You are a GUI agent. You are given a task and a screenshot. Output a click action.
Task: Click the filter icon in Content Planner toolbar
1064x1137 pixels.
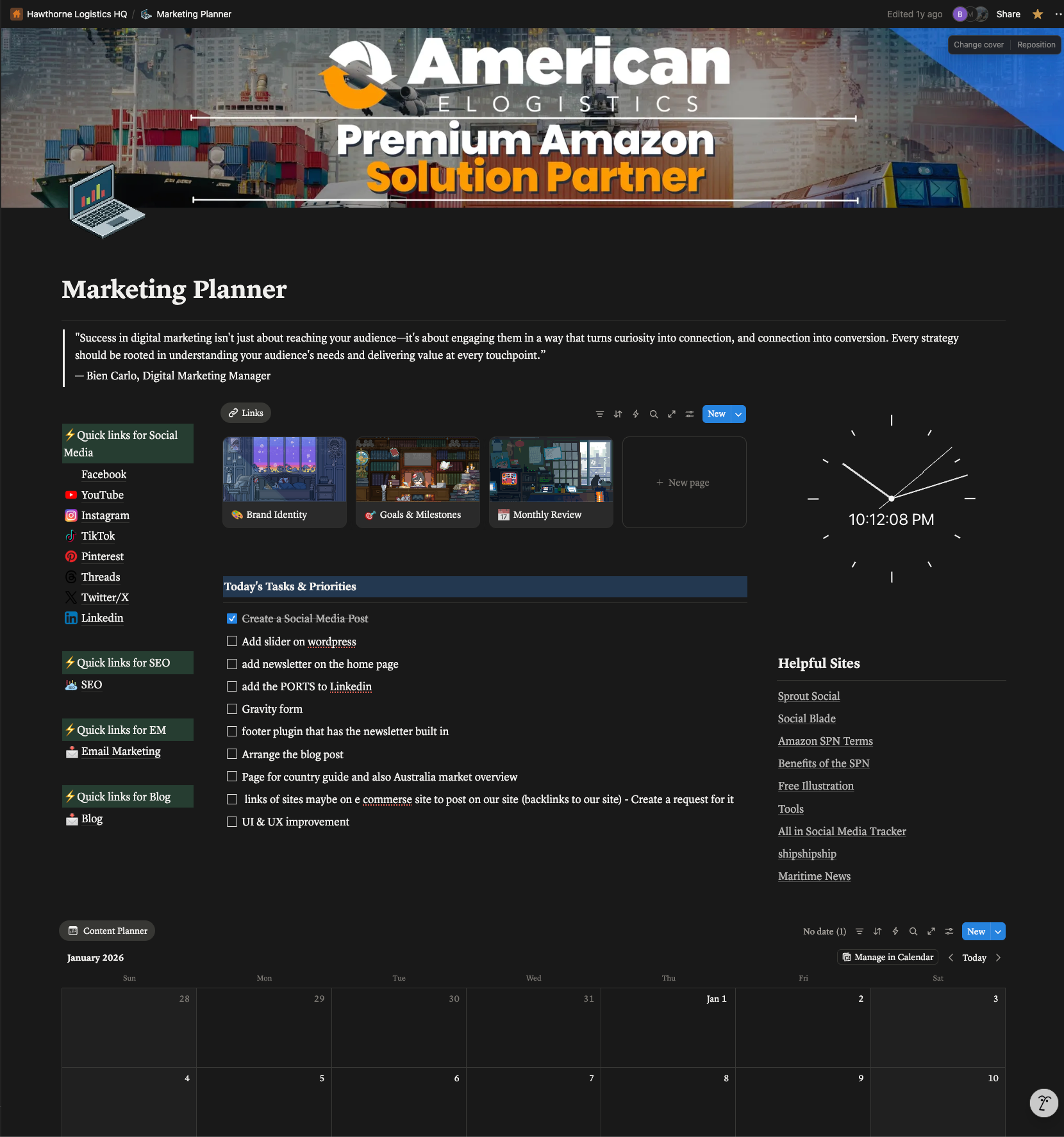pyautogui.click(x=860, y=931)
